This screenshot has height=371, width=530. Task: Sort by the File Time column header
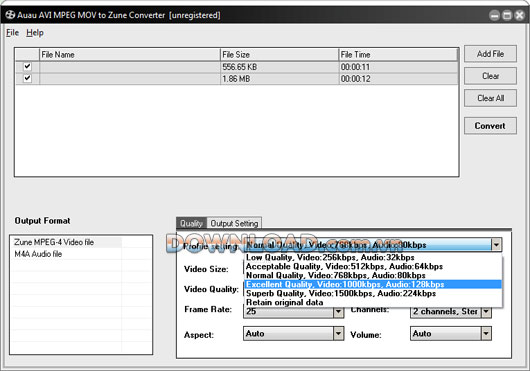pyautogui.click(x=398, y=55)
